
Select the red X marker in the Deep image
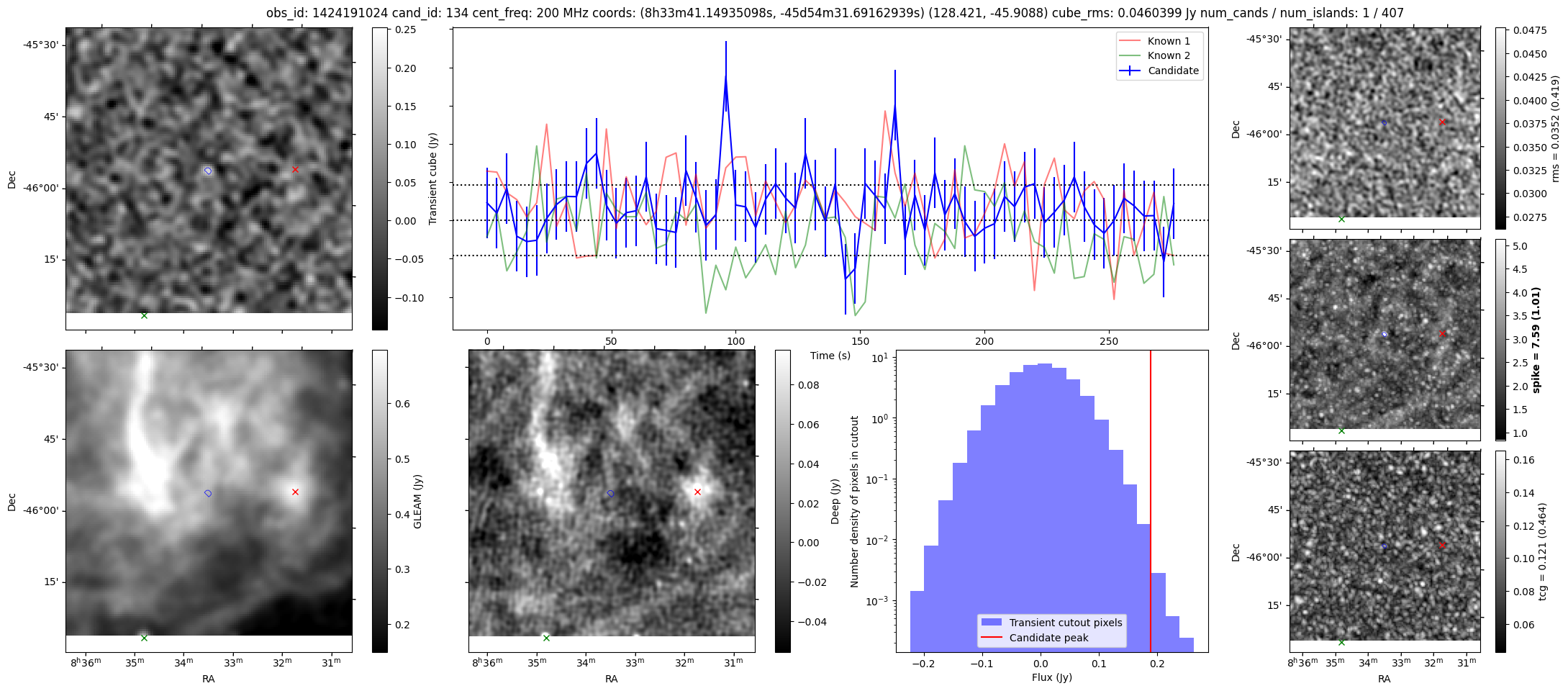[697, 492]
